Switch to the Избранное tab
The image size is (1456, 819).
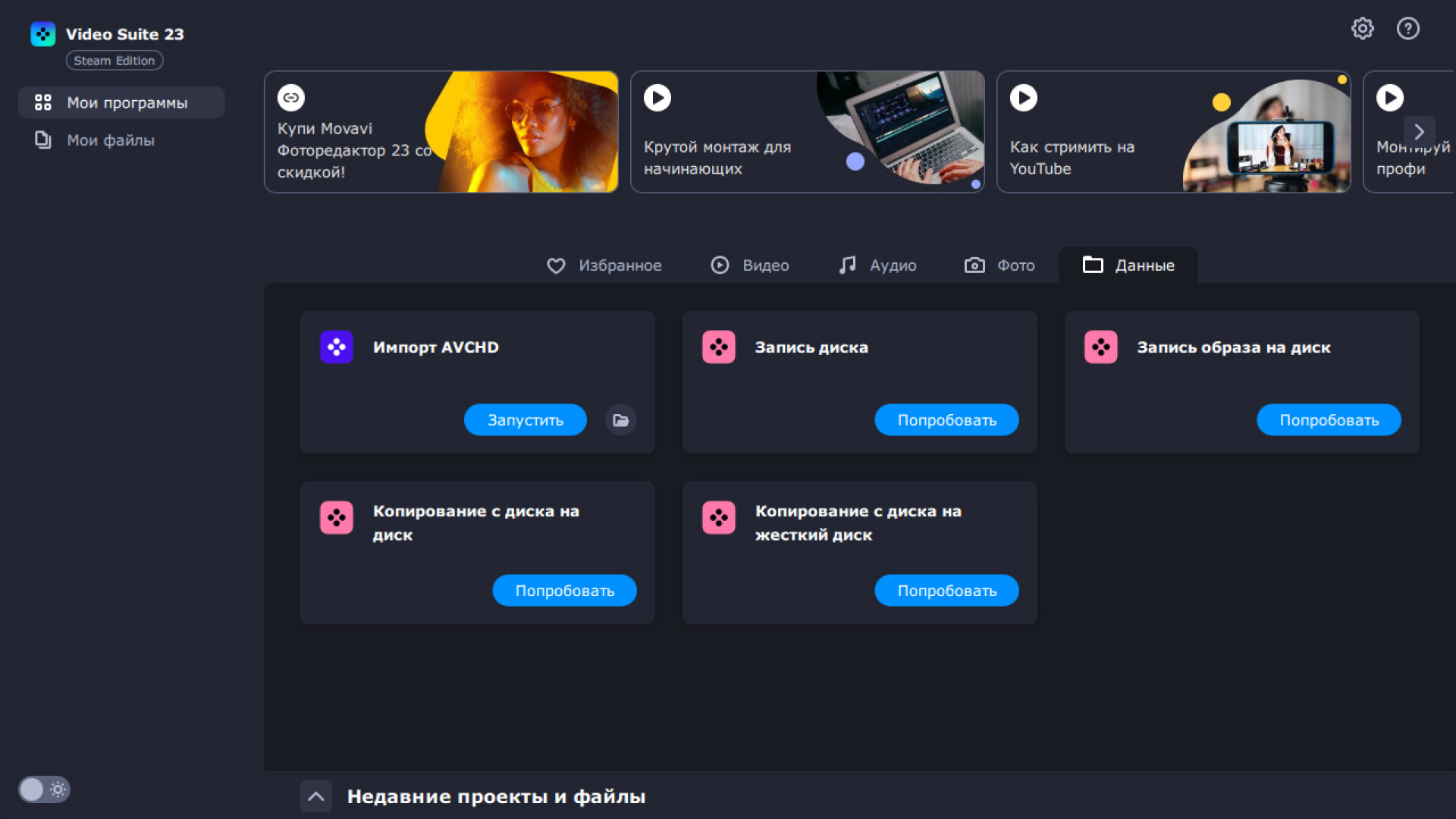604,265
